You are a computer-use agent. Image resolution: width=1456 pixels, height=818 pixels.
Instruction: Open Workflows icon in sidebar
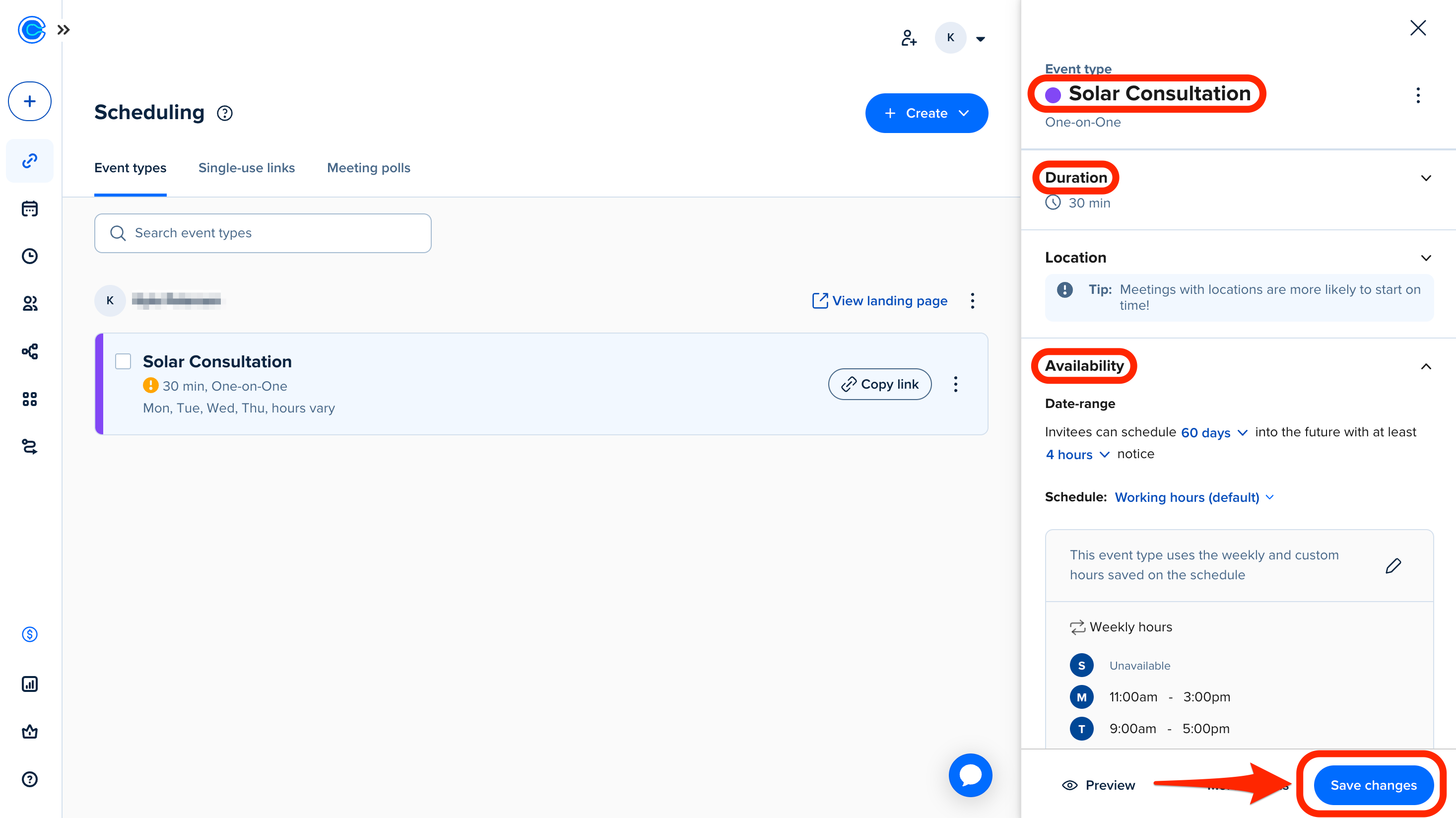pos(29,351)
